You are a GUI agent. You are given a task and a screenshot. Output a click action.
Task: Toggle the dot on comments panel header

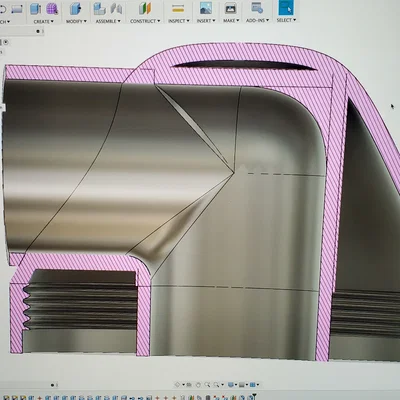[x=52, y=385]
